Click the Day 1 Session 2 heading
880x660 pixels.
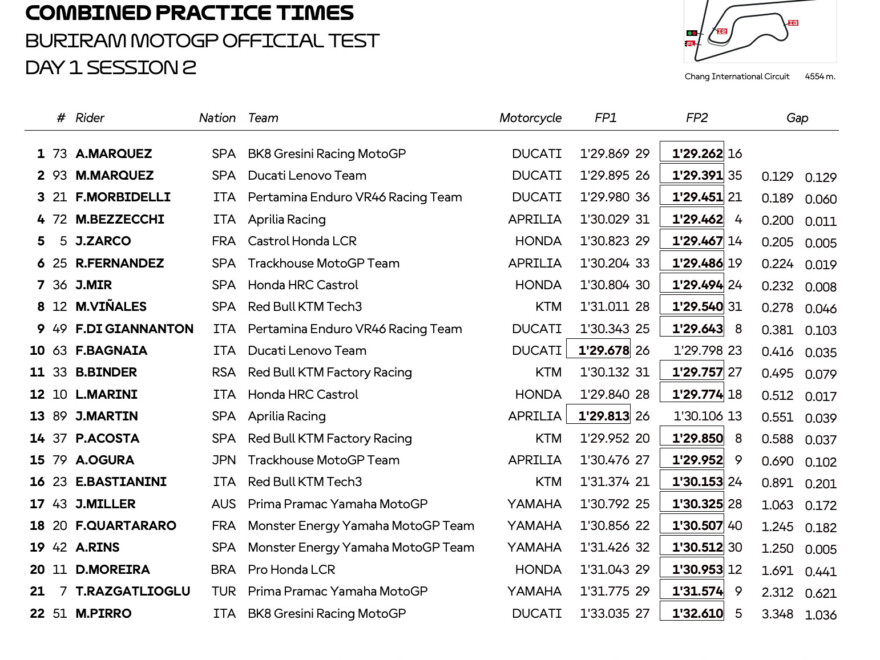click(111, 68)
